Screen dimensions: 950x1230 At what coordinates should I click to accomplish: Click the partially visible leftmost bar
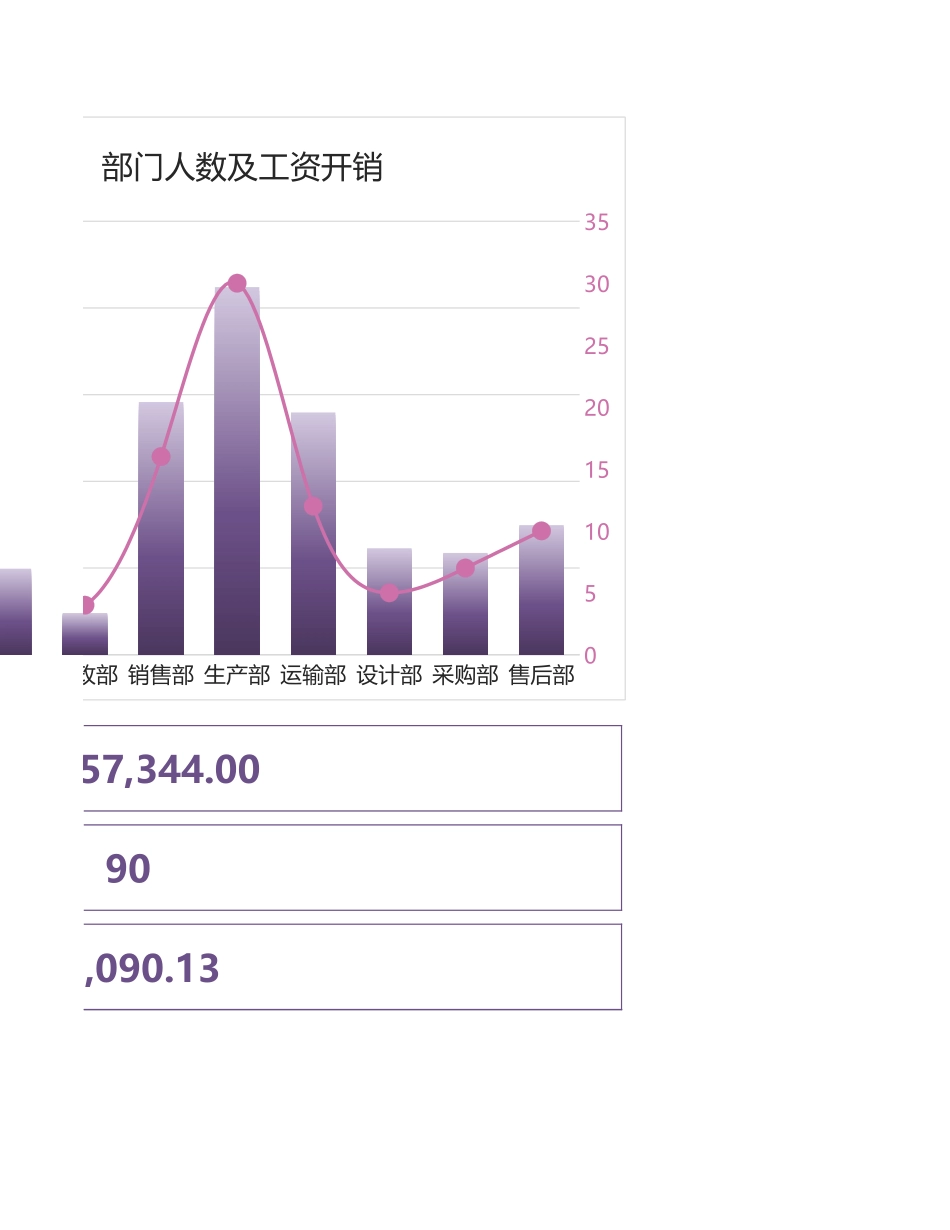tap(14, 610)
